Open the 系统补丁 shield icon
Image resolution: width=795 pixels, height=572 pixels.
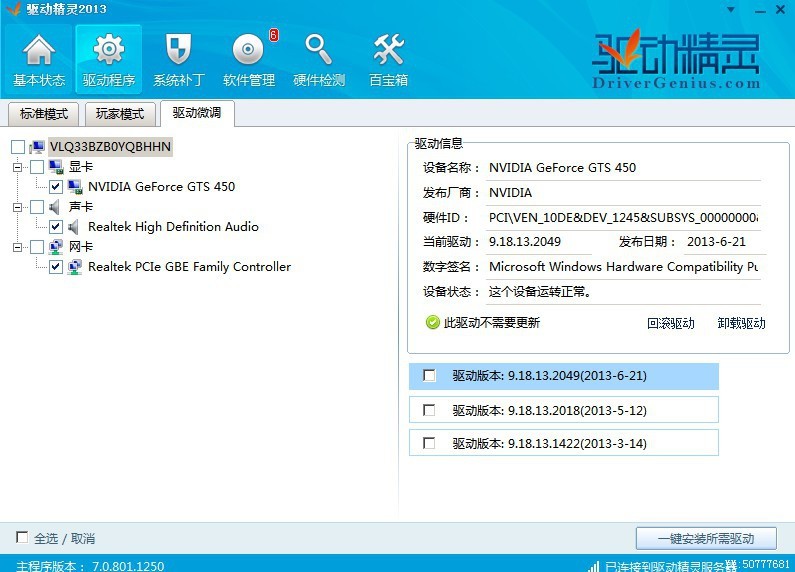point(178,50)
